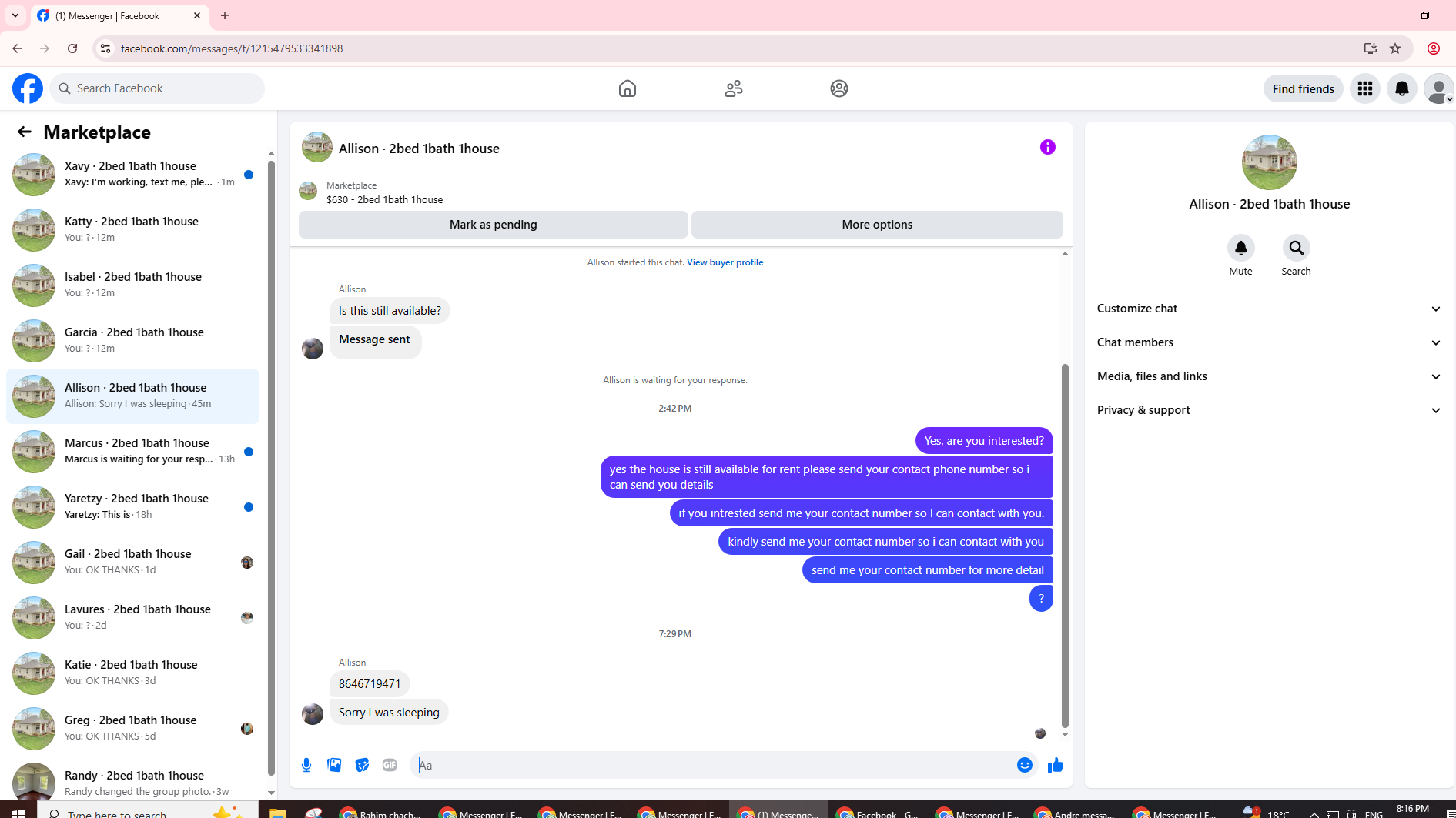Click the Search Facebook field
This screenshot has height=818, width=1456.
[157, 88]
